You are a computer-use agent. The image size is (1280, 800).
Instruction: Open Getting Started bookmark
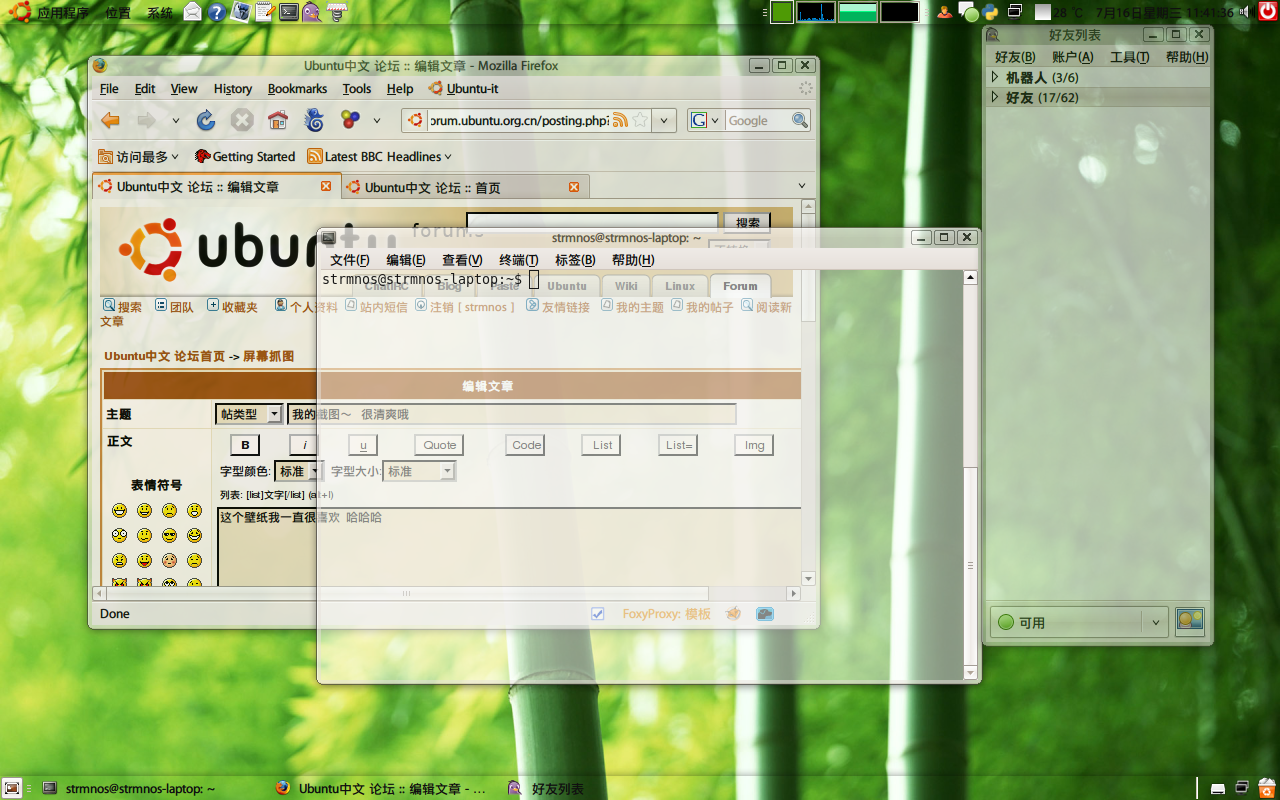pyautogui.click(x=245, y=156)
